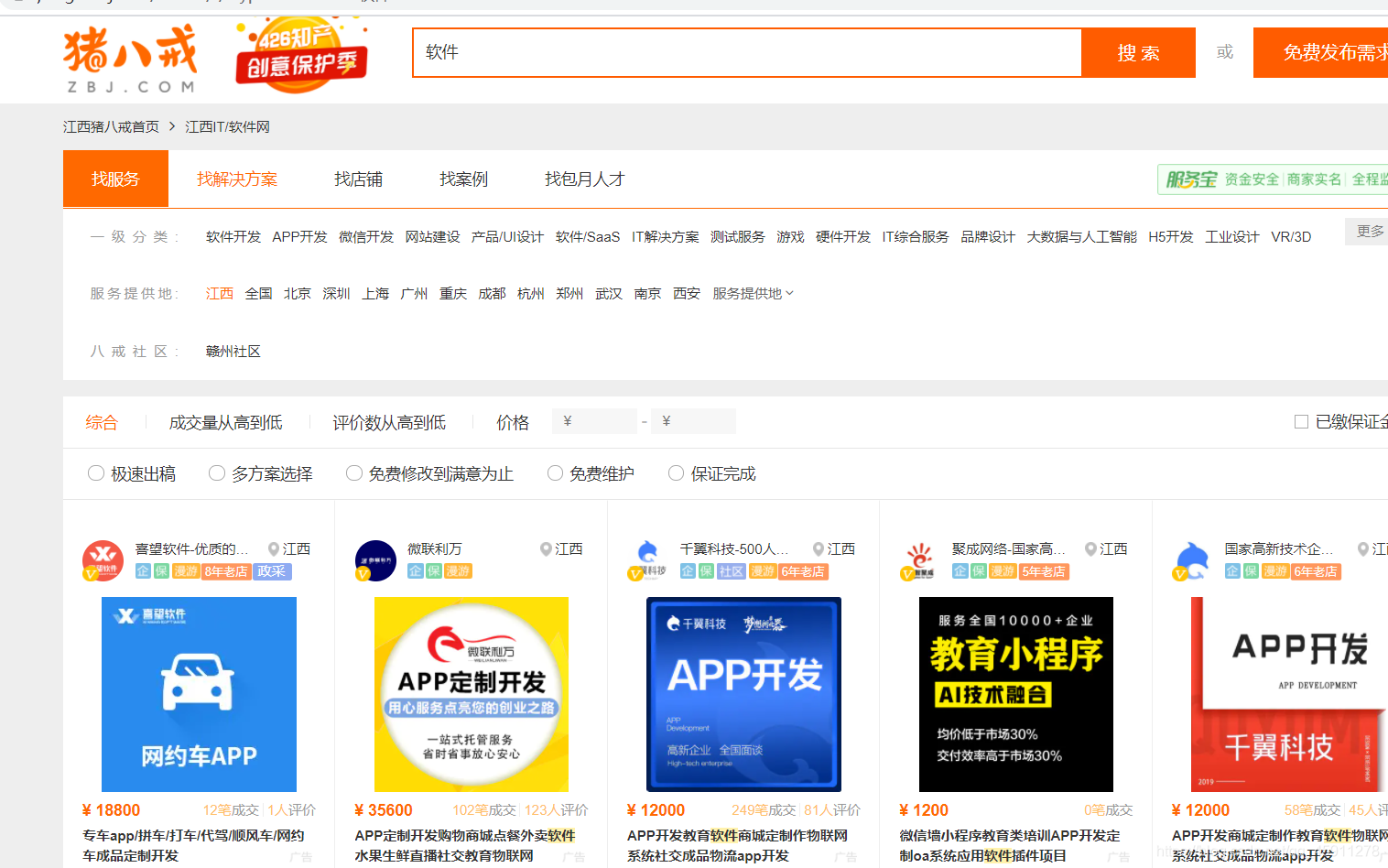Click the maximum price input field
The height and width of the screenshot is (868, 1388).
tap(694, 421)
